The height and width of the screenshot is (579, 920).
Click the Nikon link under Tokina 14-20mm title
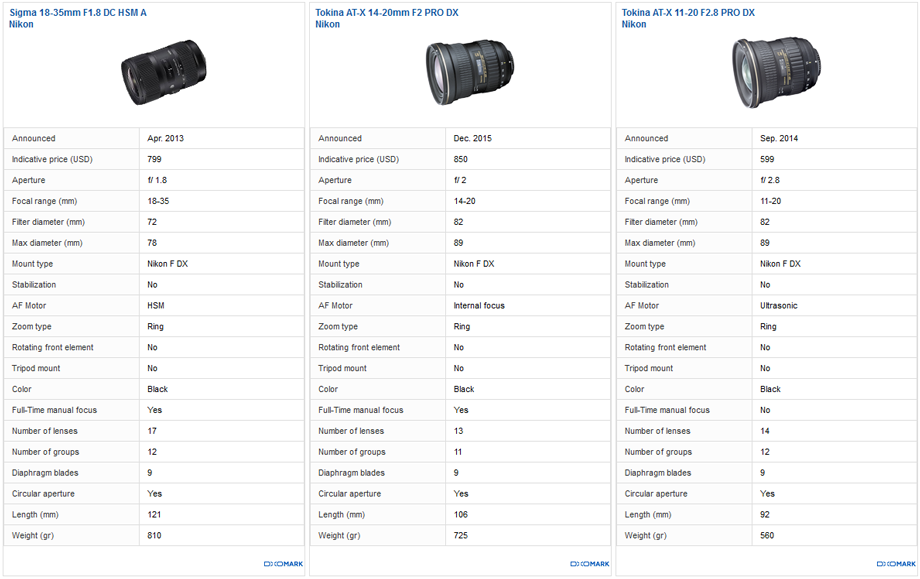(x=327, y=24)
